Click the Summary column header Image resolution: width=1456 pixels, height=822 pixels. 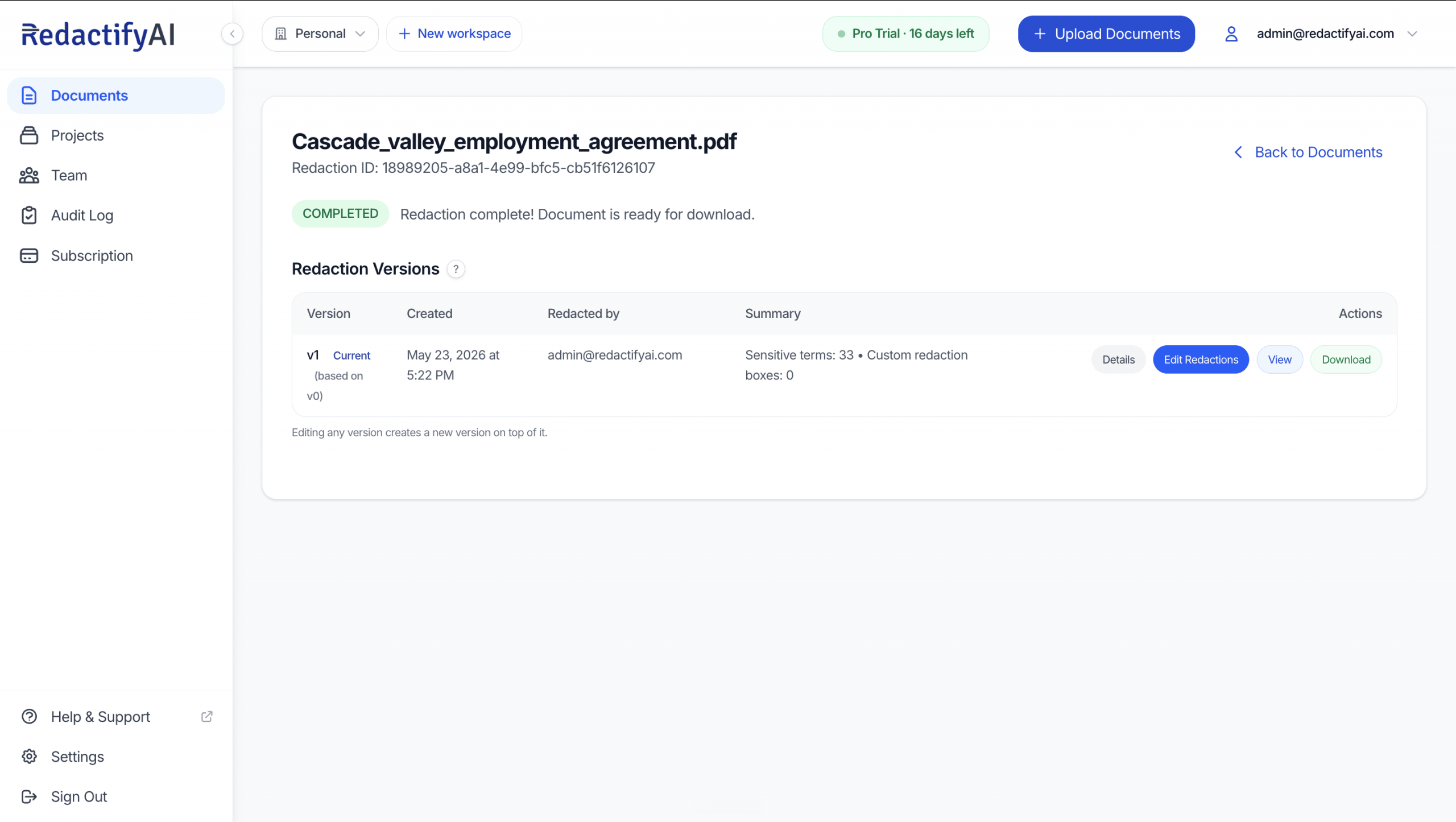[773, 313]
